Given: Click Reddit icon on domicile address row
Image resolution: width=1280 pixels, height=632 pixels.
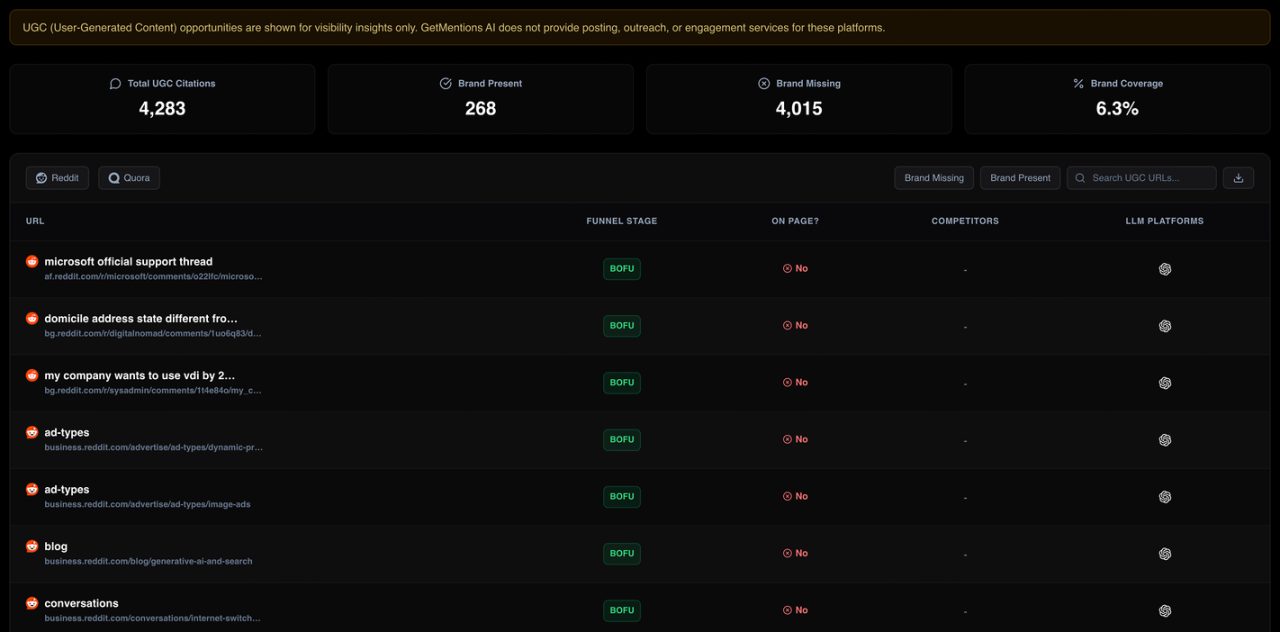Looking at the screenshot, I should tap(32, 319).
